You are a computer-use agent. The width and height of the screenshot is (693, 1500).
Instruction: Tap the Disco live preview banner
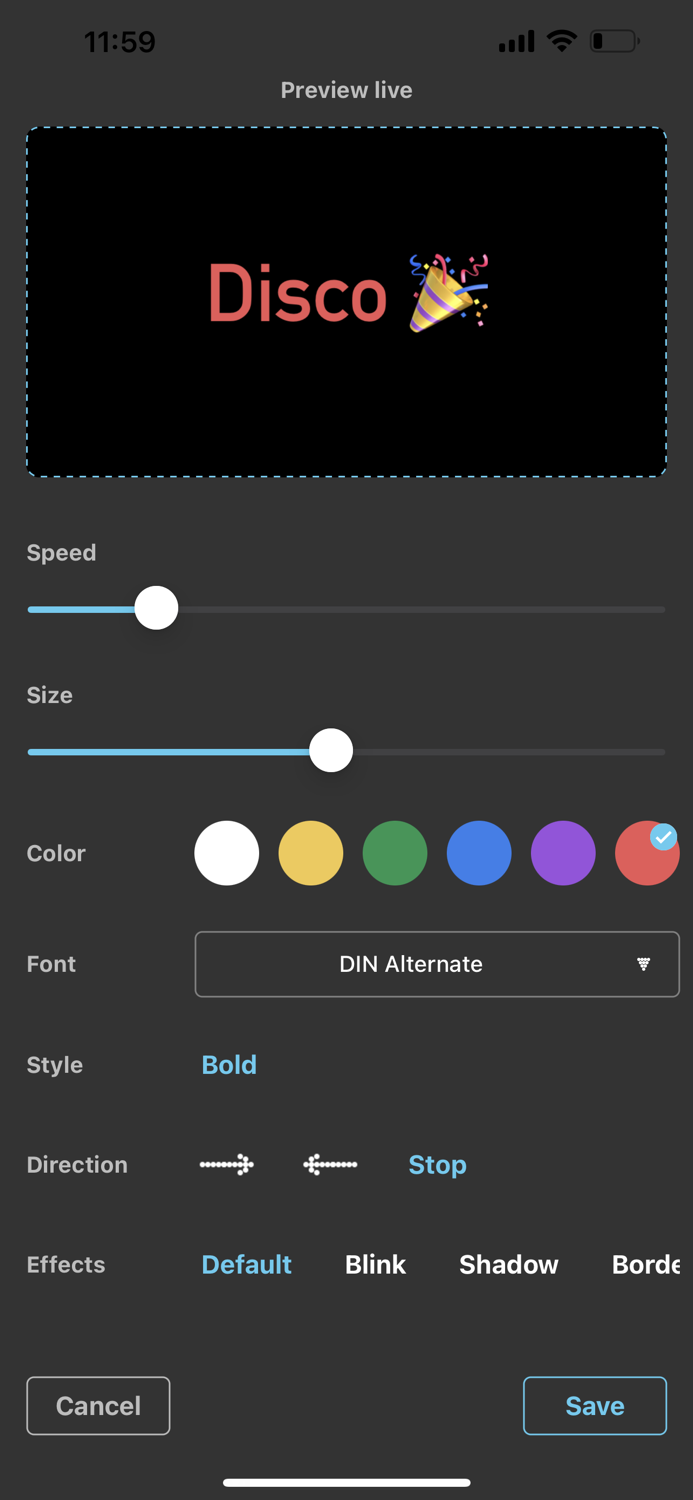pyautogui.click(x=346, y=302)
